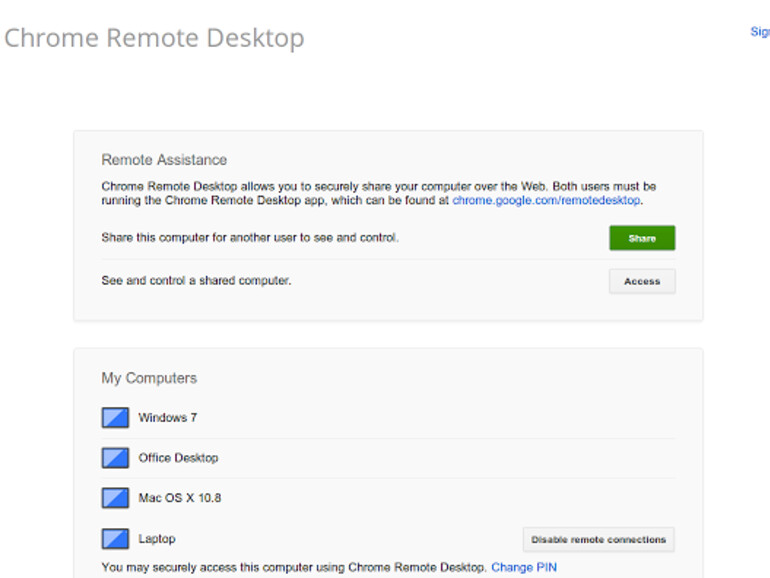Click the Laptop computer icon
Image resolution: width=770 pixels, height=578 pixels.
[115, 539]
